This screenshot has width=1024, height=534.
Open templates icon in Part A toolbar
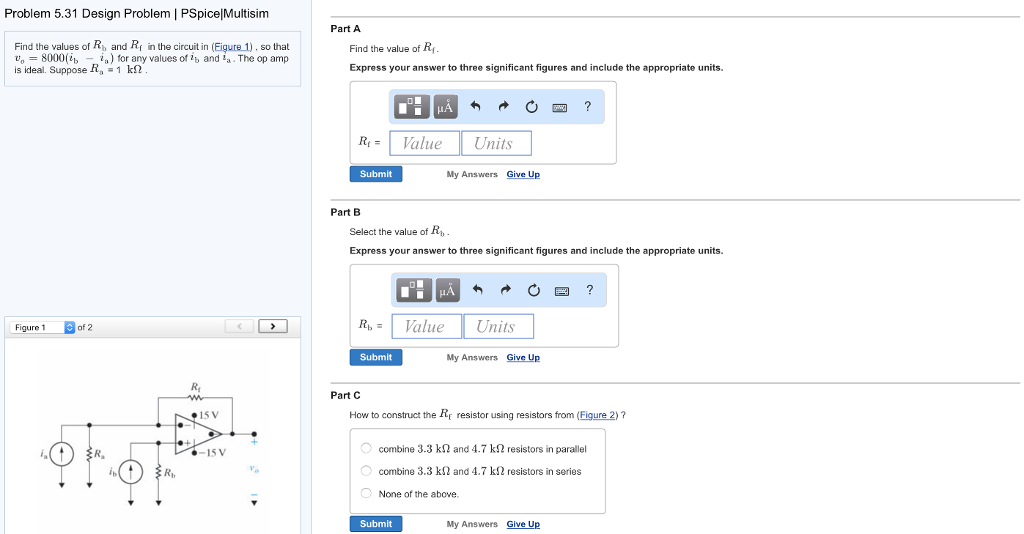412,106
